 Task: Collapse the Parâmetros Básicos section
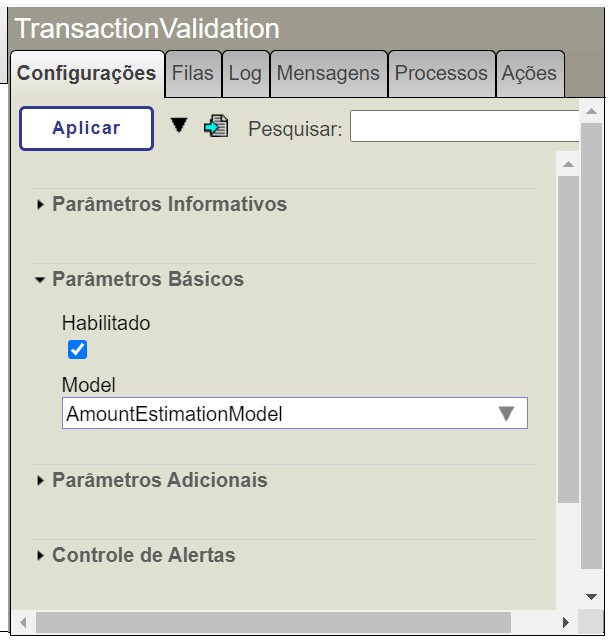147,279
